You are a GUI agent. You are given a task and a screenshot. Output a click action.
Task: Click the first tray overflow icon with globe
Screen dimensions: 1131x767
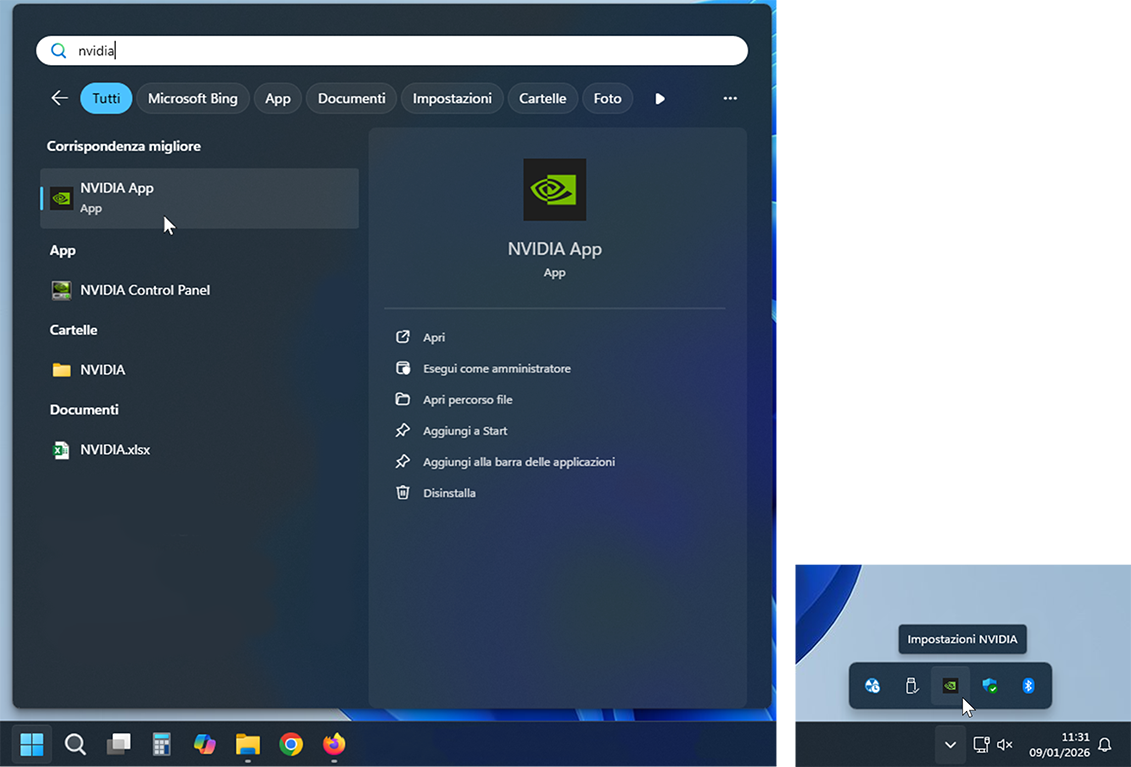(x=873, y=685)
